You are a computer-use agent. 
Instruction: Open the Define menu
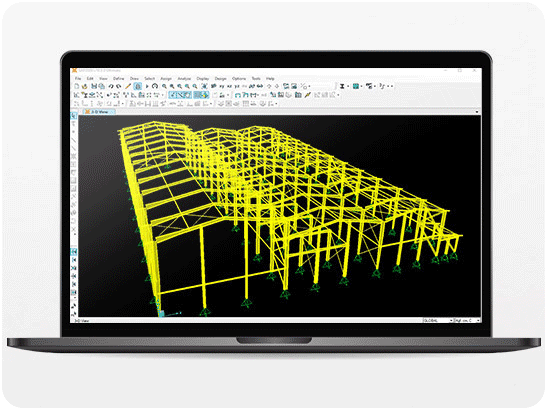point(119,79)
